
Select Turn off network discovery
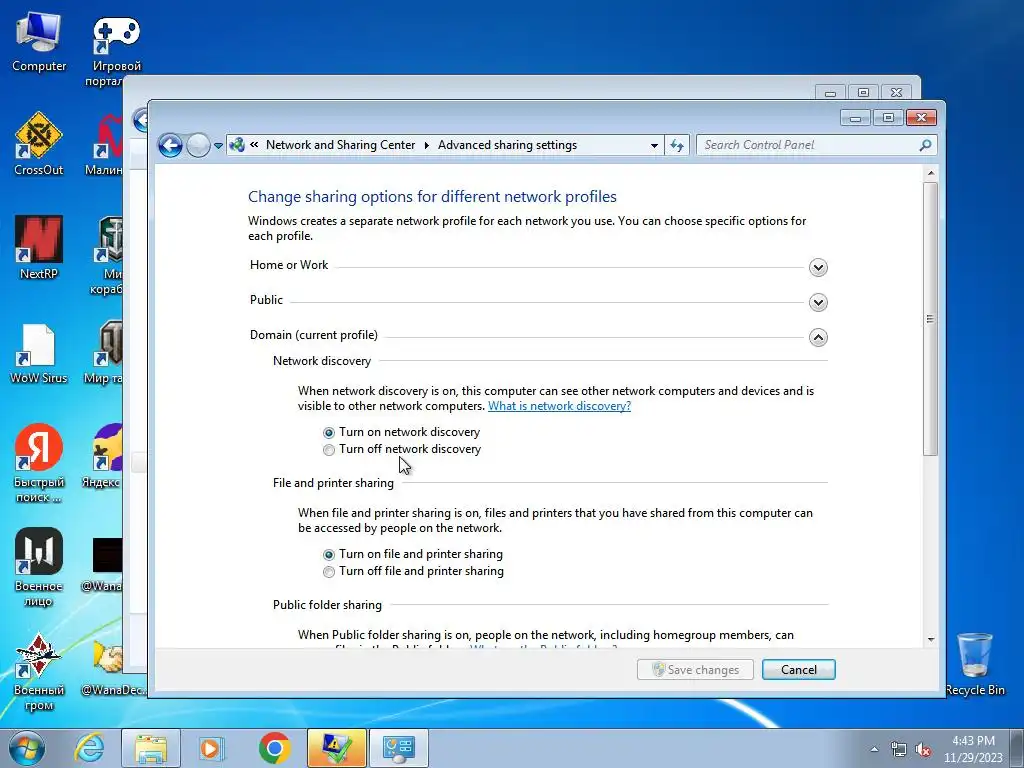click(328, 449)
